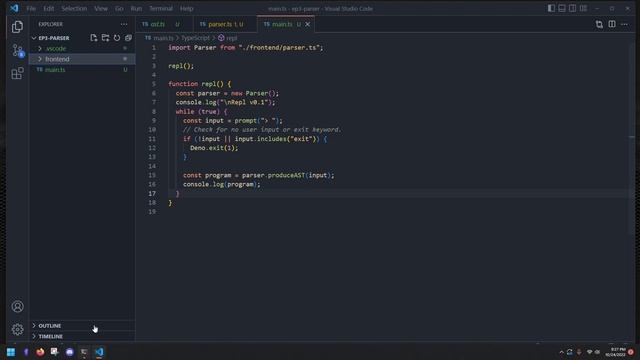Viewport: 640px width, 360px height.
Task: Collapse all folders in Explorer
Action: click(128, 38)
